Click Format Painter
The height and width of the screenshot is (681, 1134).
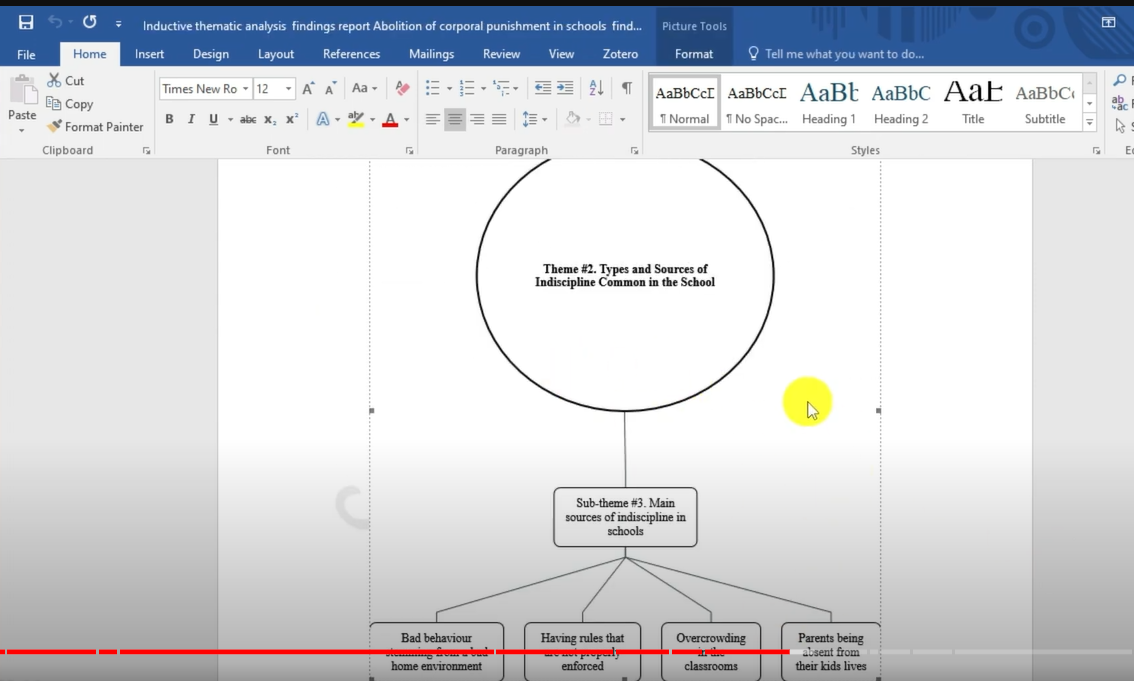click(95, 127)
